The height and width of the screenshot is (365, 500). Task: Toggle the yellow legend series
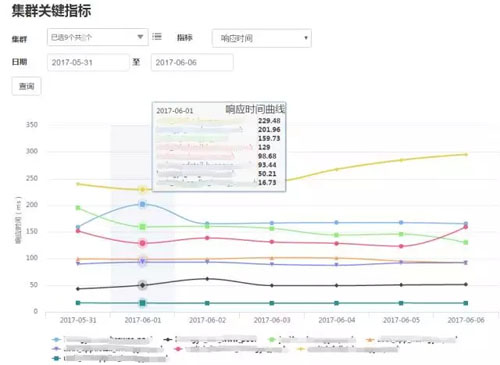[x=347, y=349]
